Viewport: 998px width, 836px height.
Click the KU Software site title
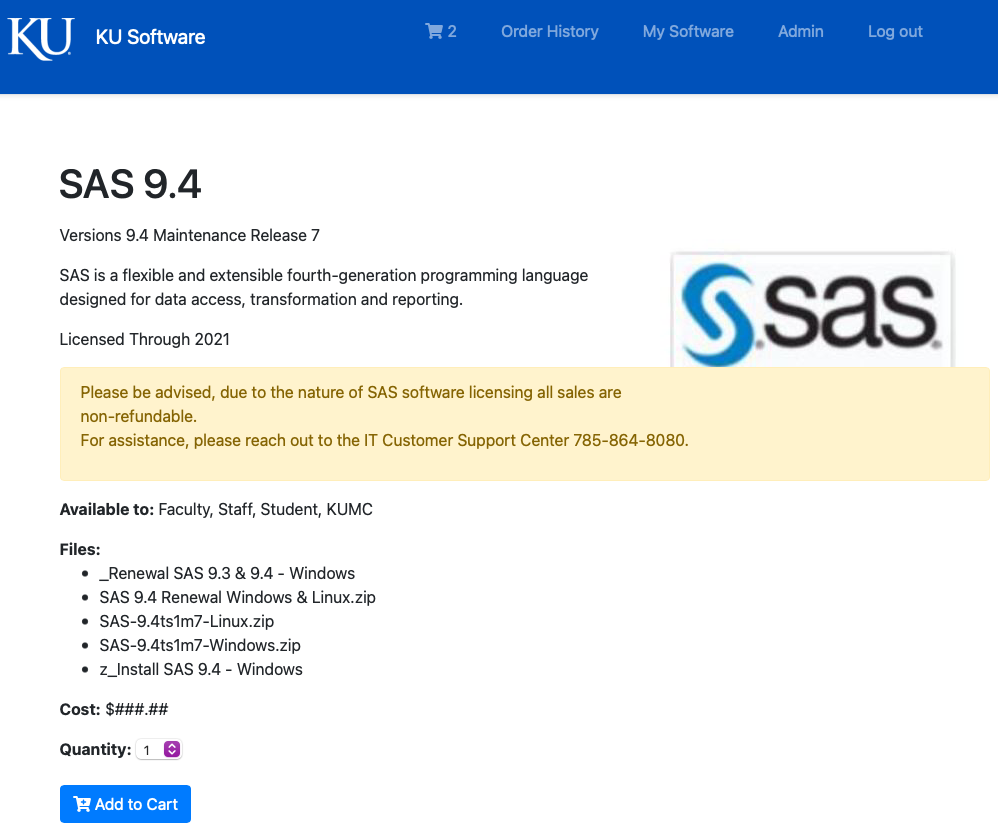150,37
